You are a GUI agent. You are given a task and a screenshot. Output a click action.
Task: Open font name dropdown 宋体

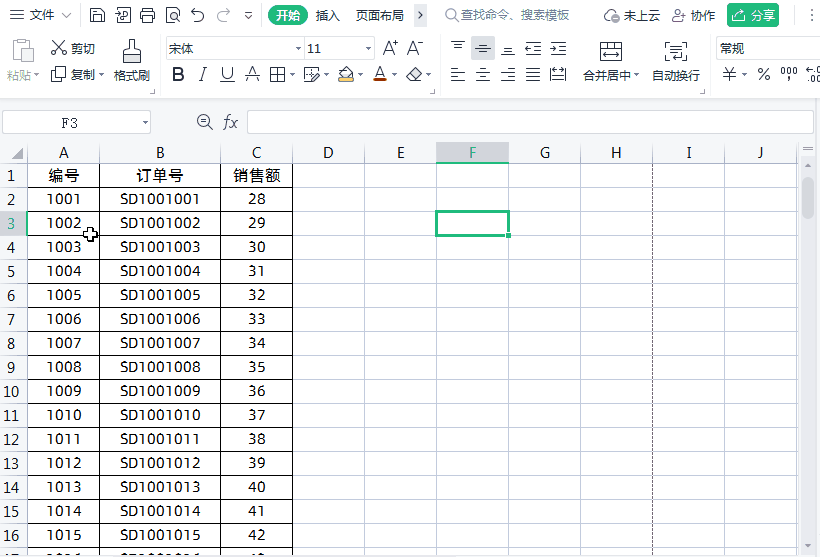[298, 49]
